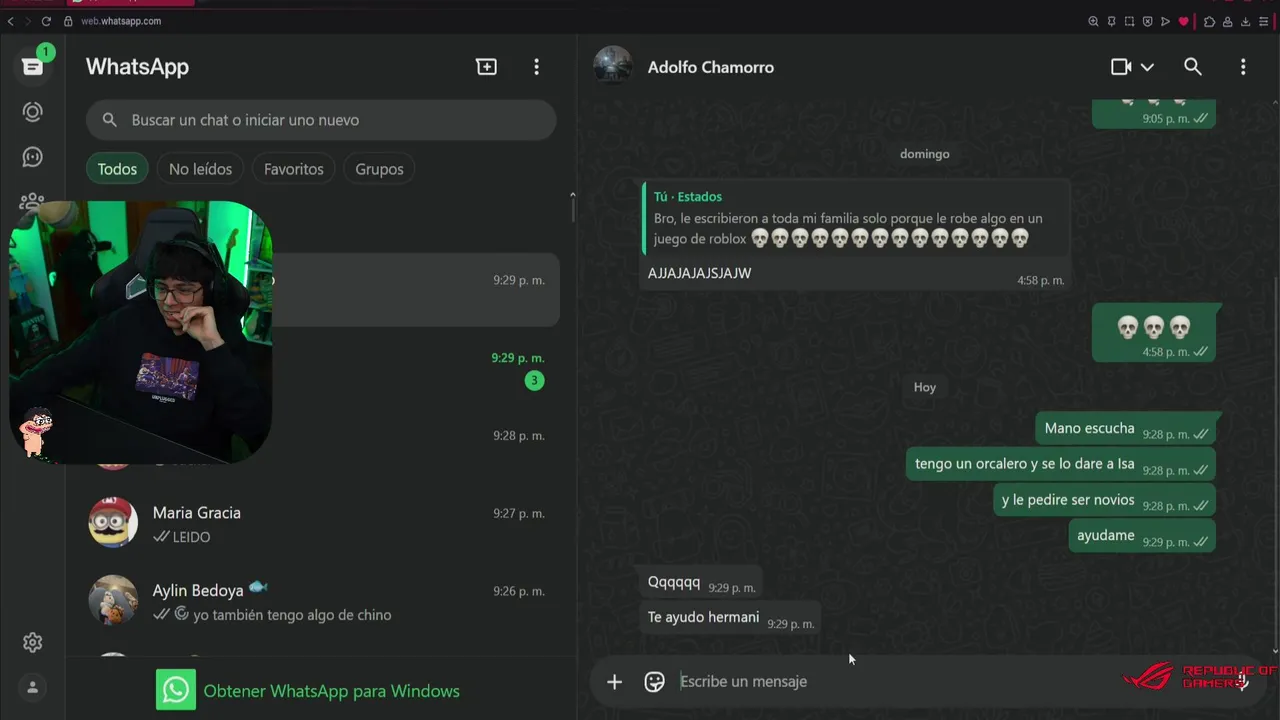Click the browser zoom magnifier icon
This screenshot has height=720, width=1280.
pyautogui.click(x=1093, y=21)
